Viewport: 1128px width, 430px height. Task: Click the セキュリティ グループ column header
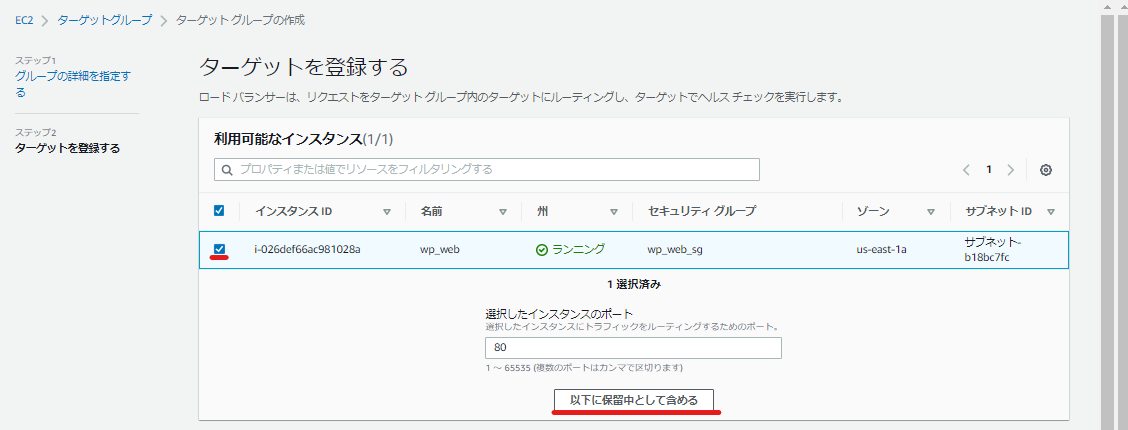click(701, 211)
